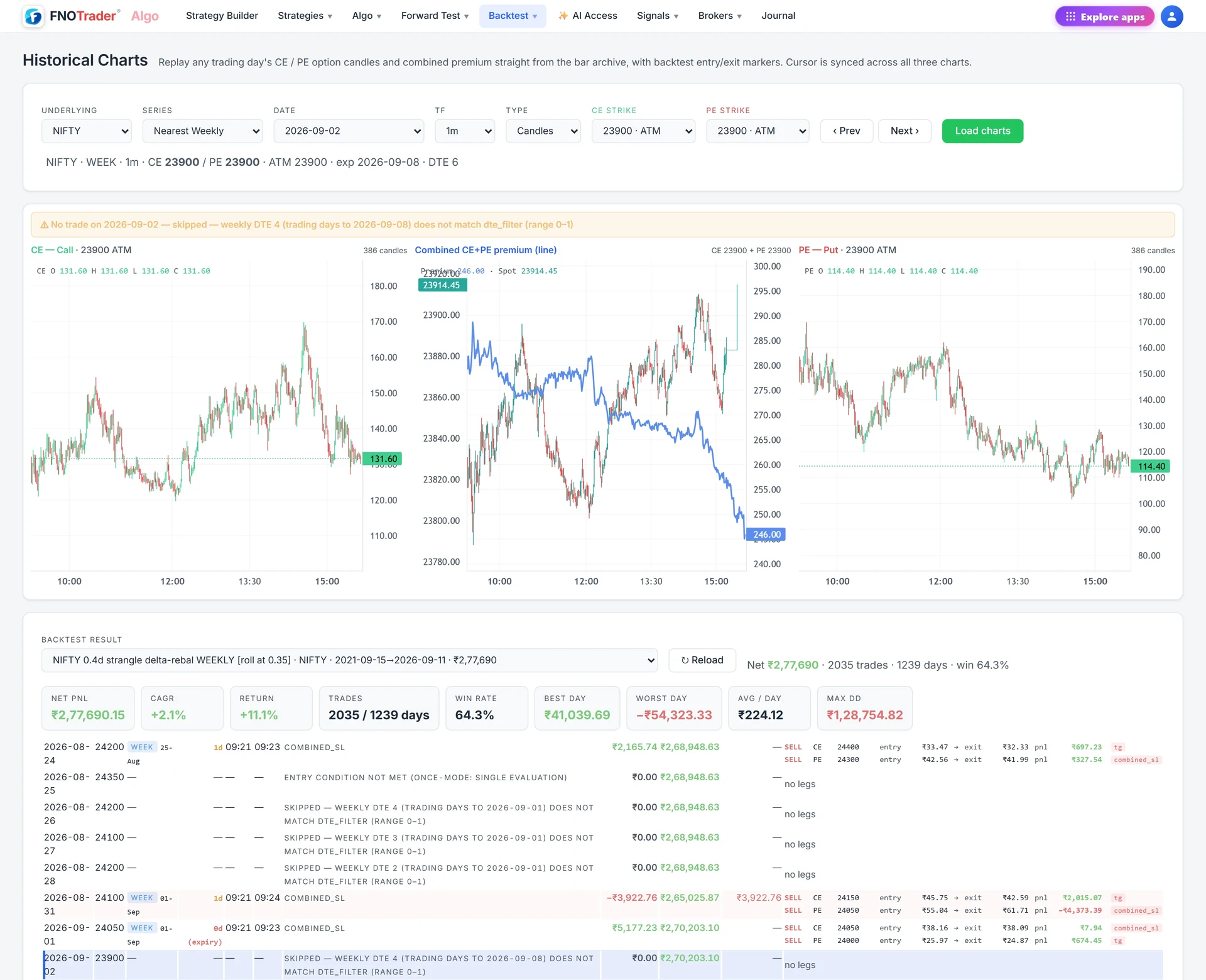Click the FNOTrader logo icon

(33, 16)
